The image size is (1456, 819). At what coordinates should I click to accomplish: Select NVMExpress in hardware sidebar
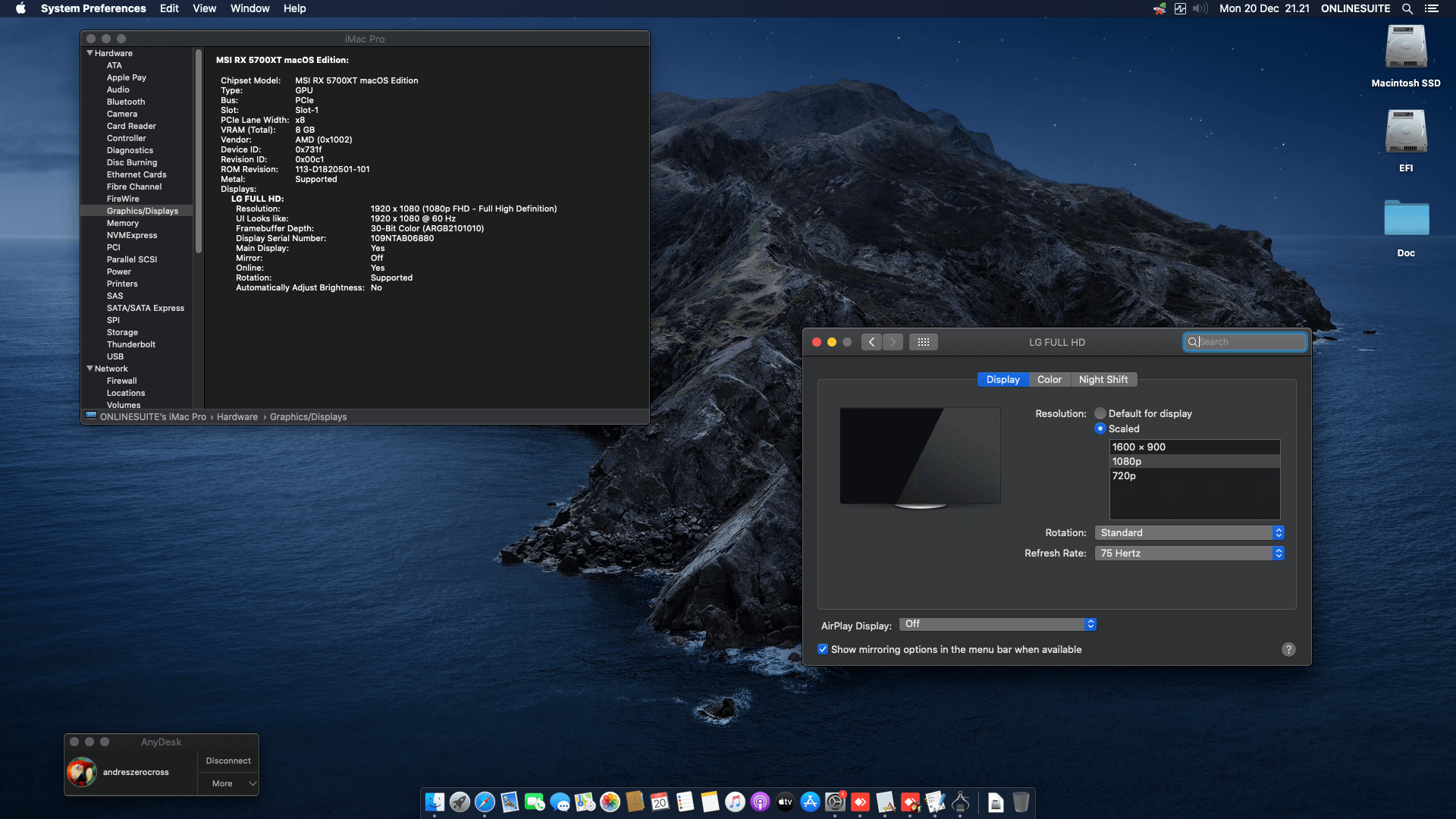point(132,235)
